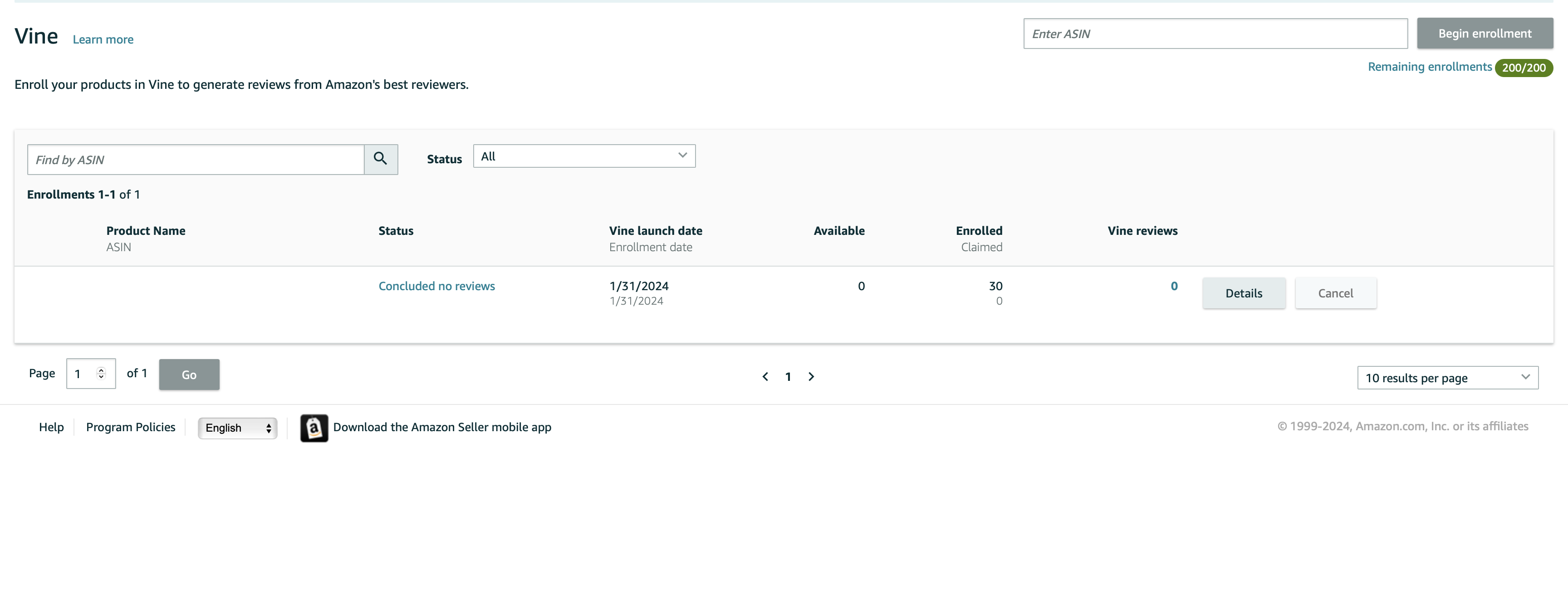Click the Concluded no reviews status link

click(436, 286)
